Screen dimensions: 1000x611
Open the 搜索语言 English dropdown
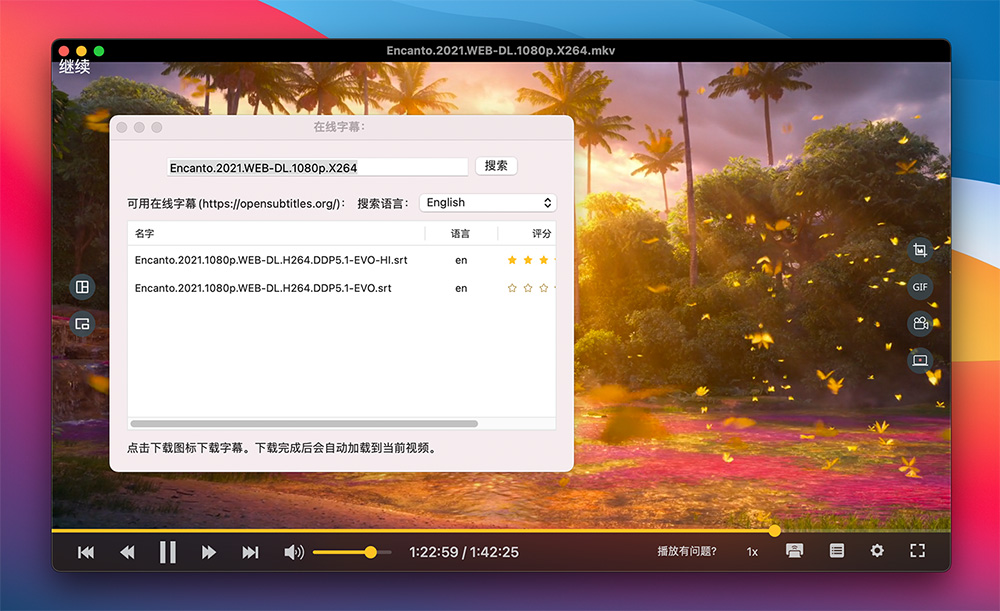tap(488, 203)
